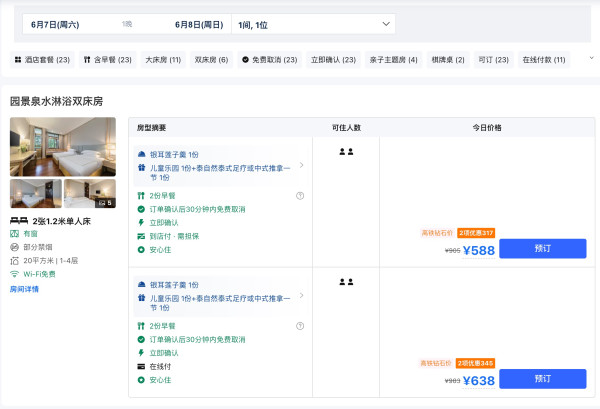The width and height of the screenshot is (600, 409).
Task: Click the no-smoking icon beside 部分禁烟
Action: coord(14,247)
